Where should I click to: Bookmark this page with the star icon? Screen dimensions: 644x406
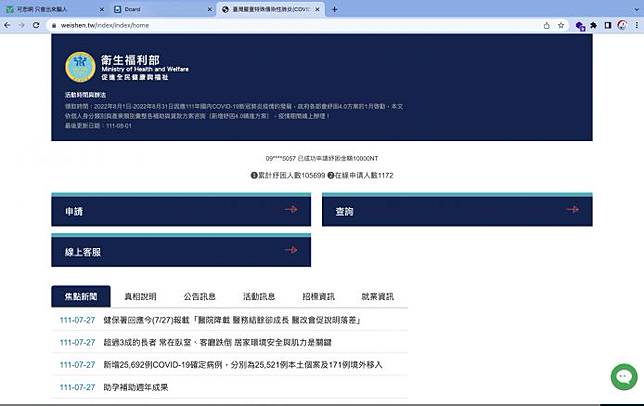tap(561, 25)
